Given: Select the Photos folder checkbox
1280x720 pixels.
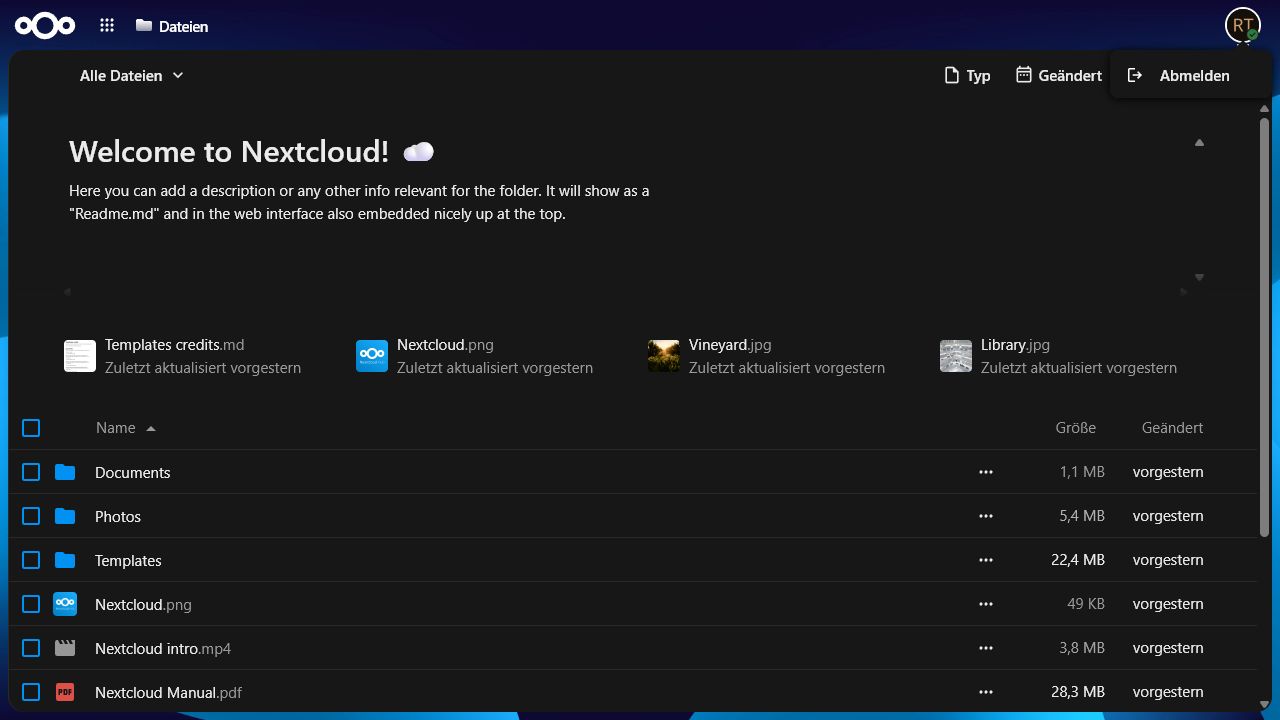Looking at the screenshot, I should pyautogui.click(x=31, y=516).
